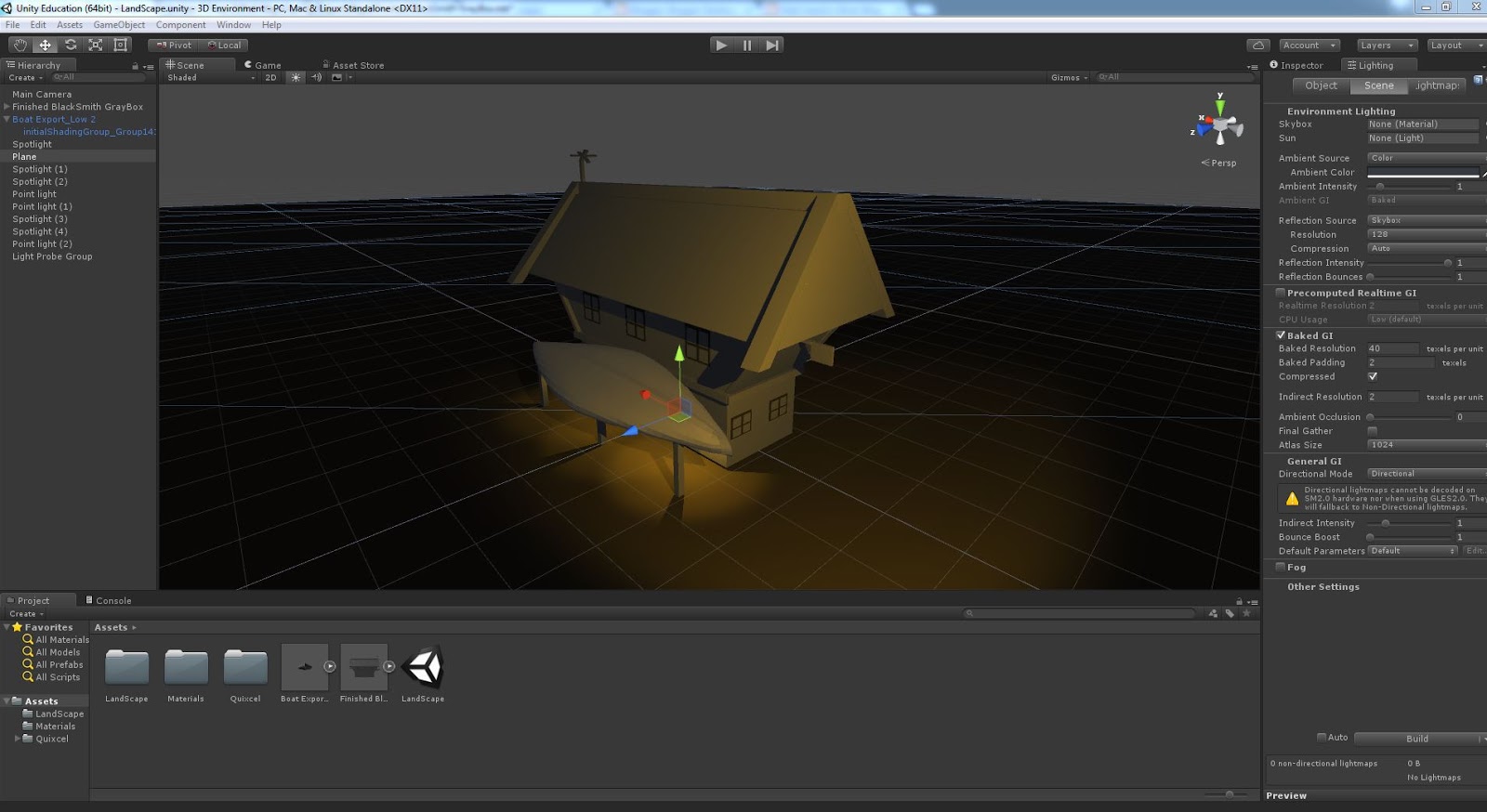Click the scene orientation gizmo
The image size is (1487, 812).
click(1218, 125)
